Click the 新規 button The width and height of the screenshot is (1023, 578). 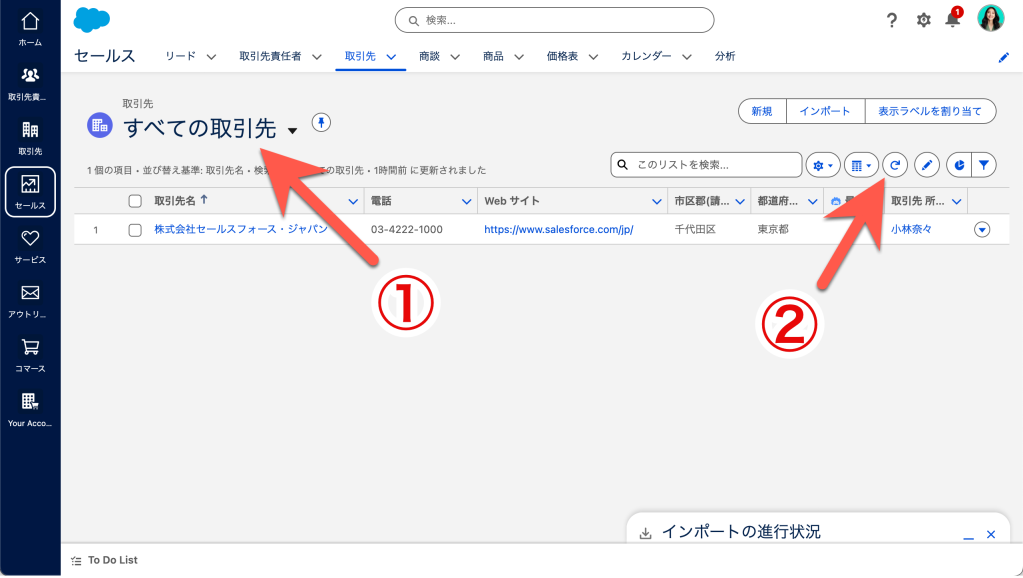click(x=762, y=111)
